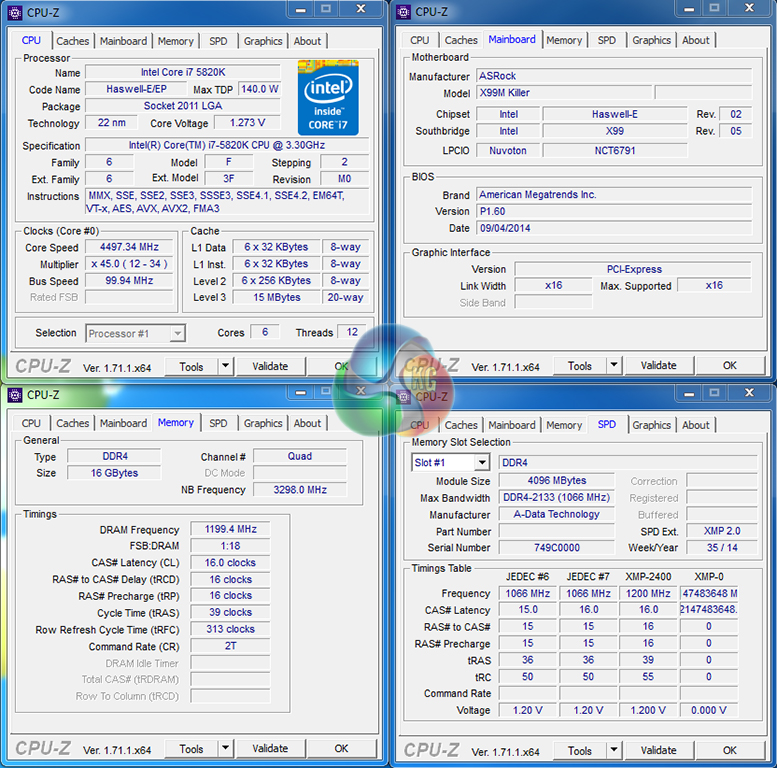Screen dimensions: 777x768
Task: Click the CPU-Z icon in the CPU window's title bar
Action: pyautogui.click(x=16, y=12)
